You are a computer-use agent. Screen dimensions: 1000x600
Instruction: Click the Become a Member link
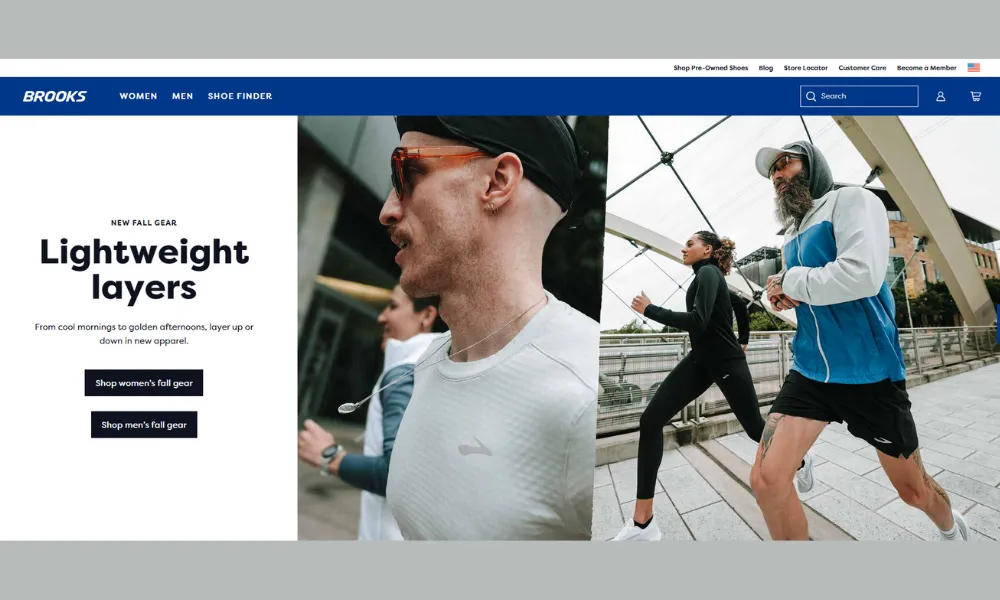click(926, 68)
